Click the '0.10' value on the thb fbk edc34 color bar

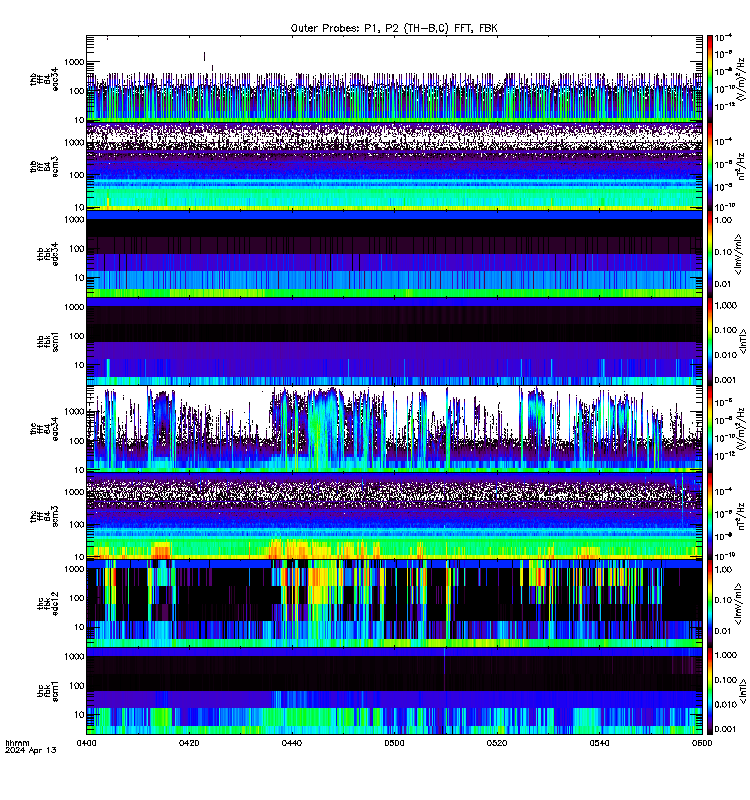[x=723, y=252]
